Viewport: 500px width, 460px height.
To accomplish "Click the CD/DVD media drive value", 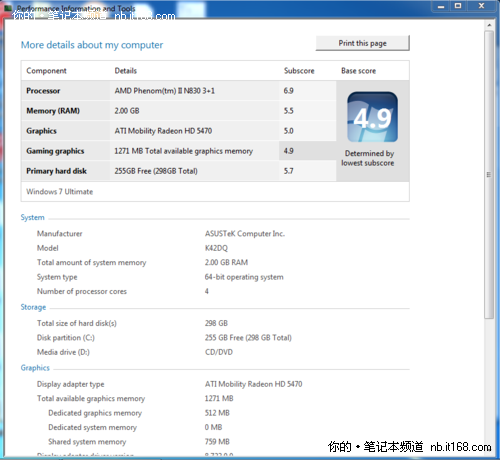I will (219, 352).
